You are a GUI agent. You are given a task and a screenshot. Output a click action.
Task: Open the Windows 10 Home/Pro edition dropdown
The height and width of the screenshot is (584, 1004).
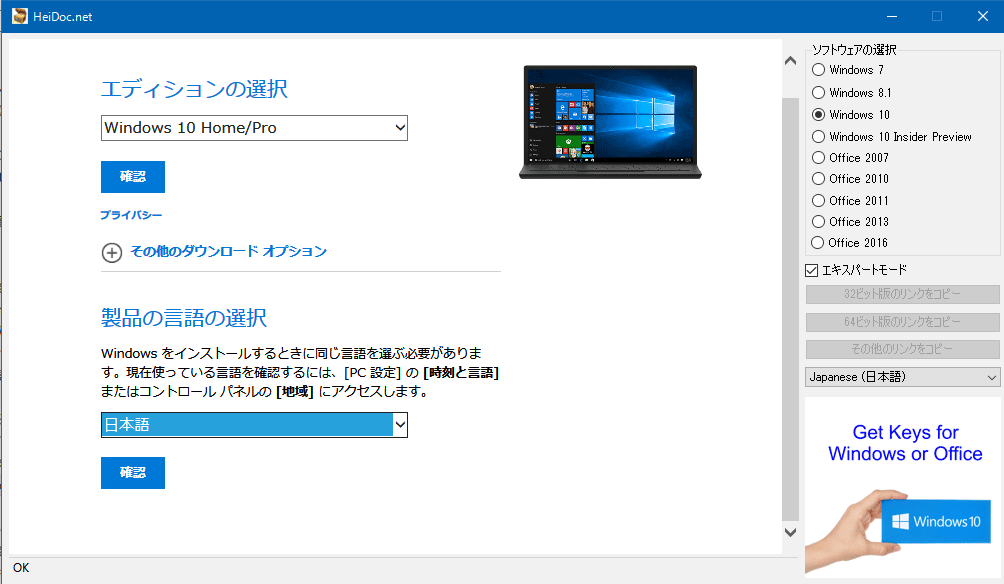pos(254,128)
